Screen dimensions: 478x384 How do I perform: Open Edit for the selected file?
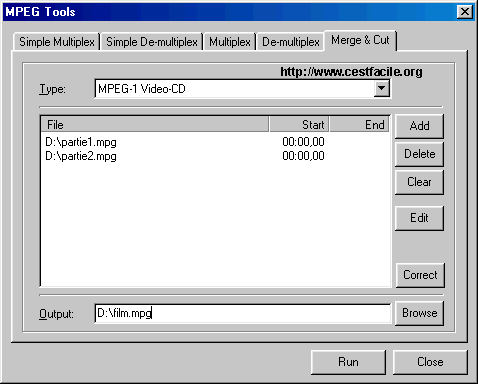pos(419,218)
